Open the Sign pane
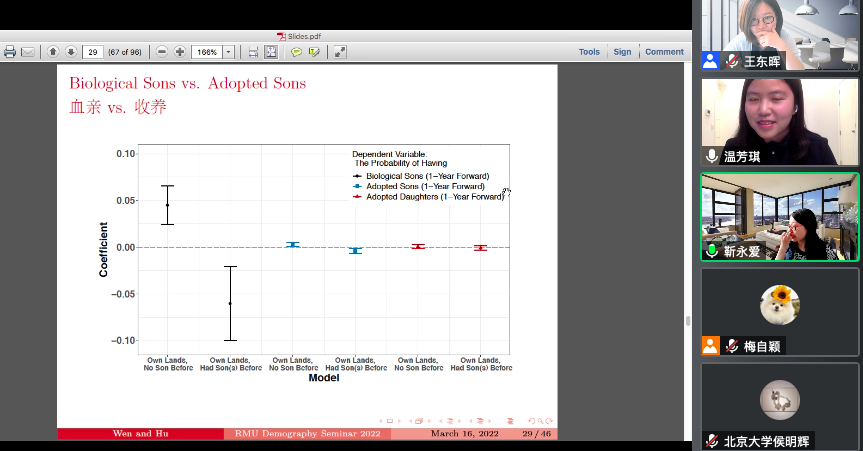The image size is (863, 451). [622, 52]
